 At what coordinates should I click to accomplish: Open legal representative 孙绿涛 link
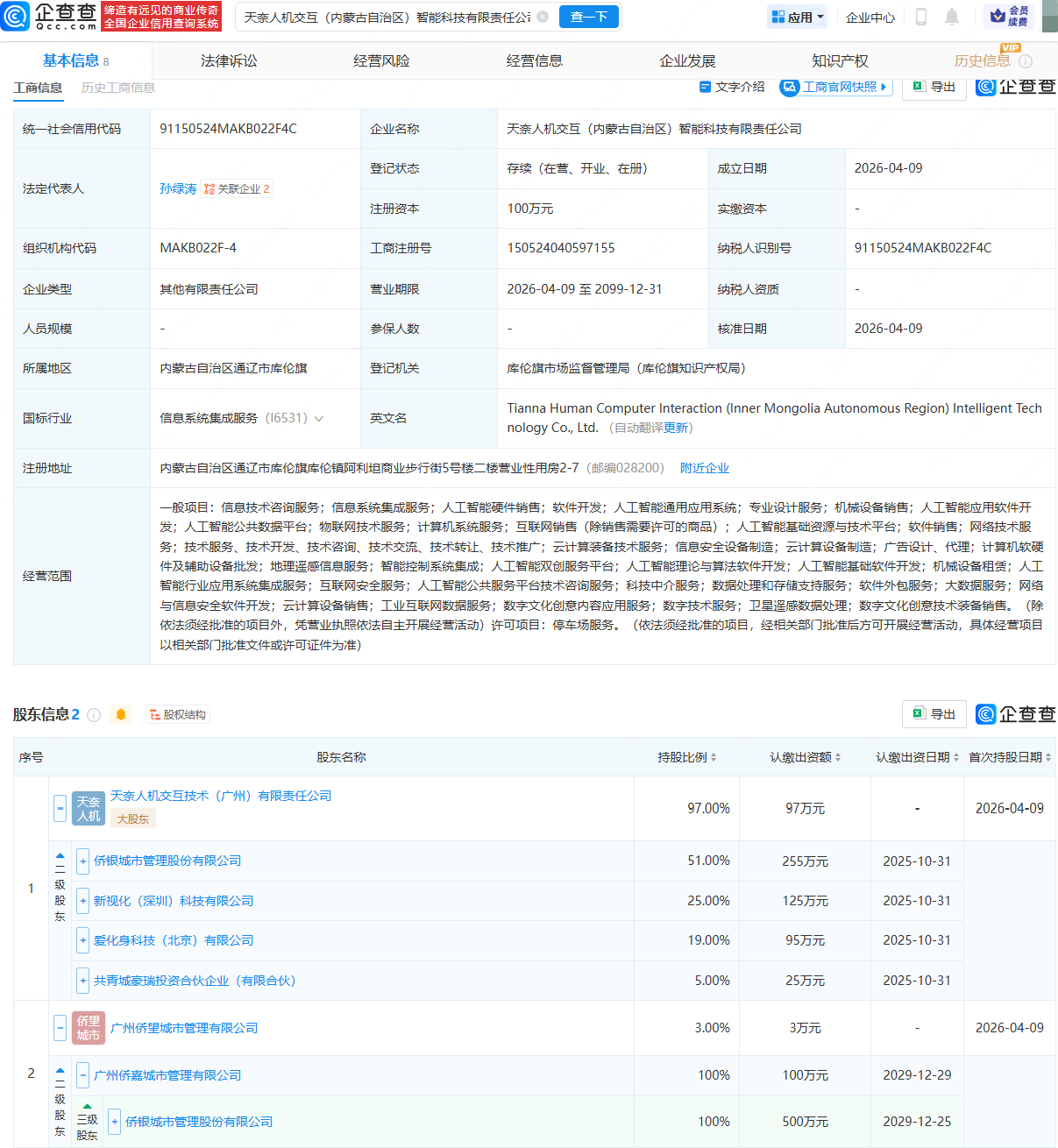click(178, 188)
